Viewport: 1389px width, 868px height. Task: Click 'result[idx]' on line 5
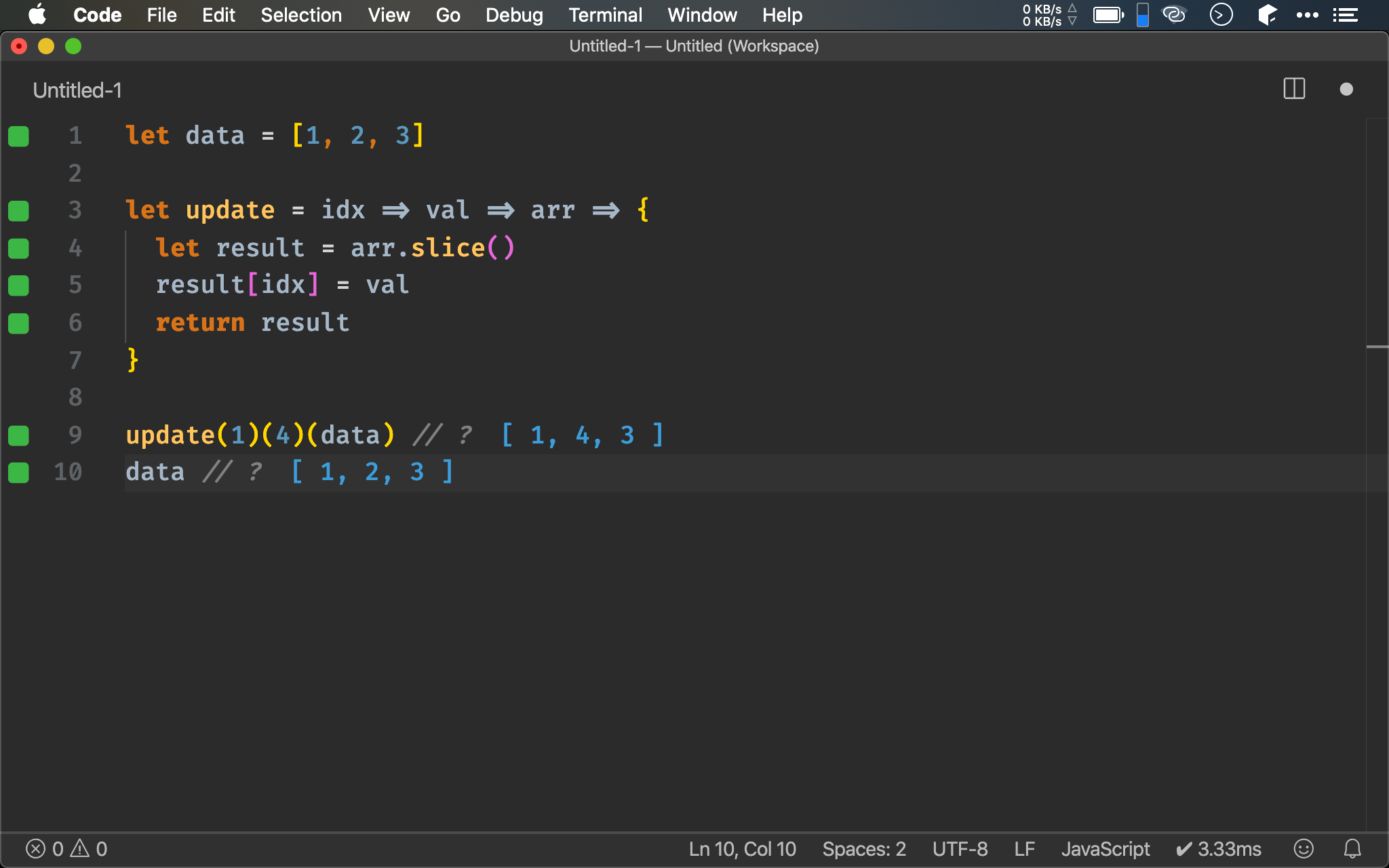tap(237, 285)
